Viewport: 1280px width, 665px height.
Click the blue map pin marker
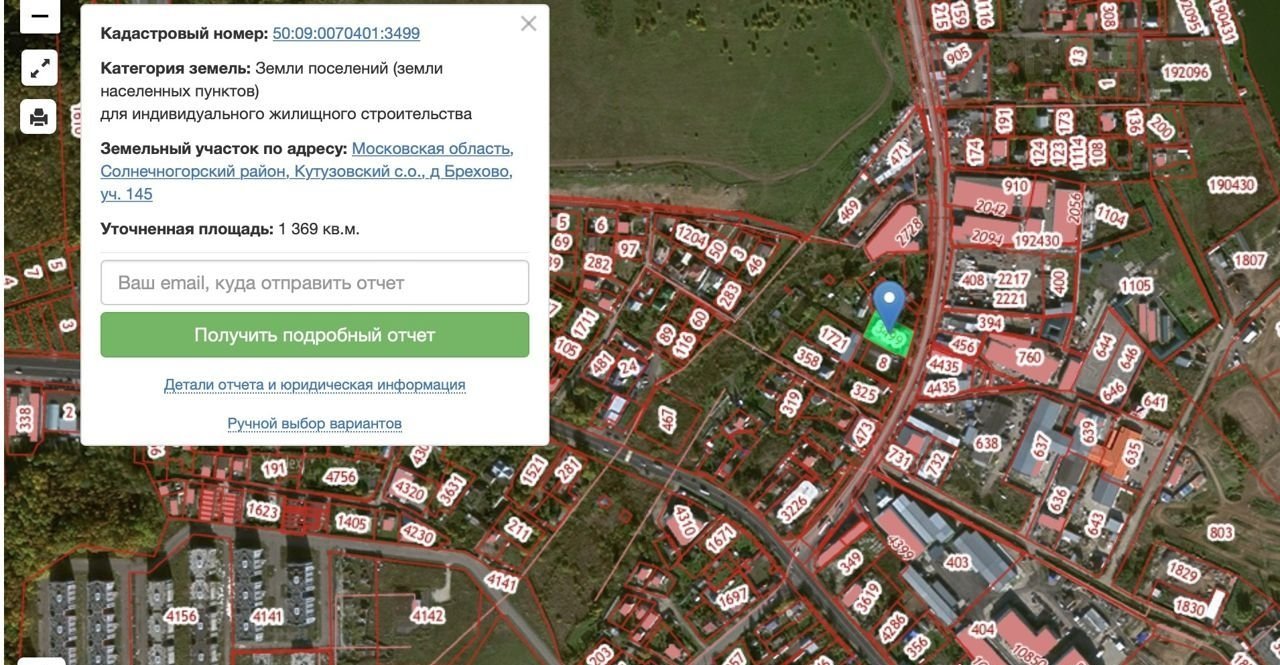889,304
